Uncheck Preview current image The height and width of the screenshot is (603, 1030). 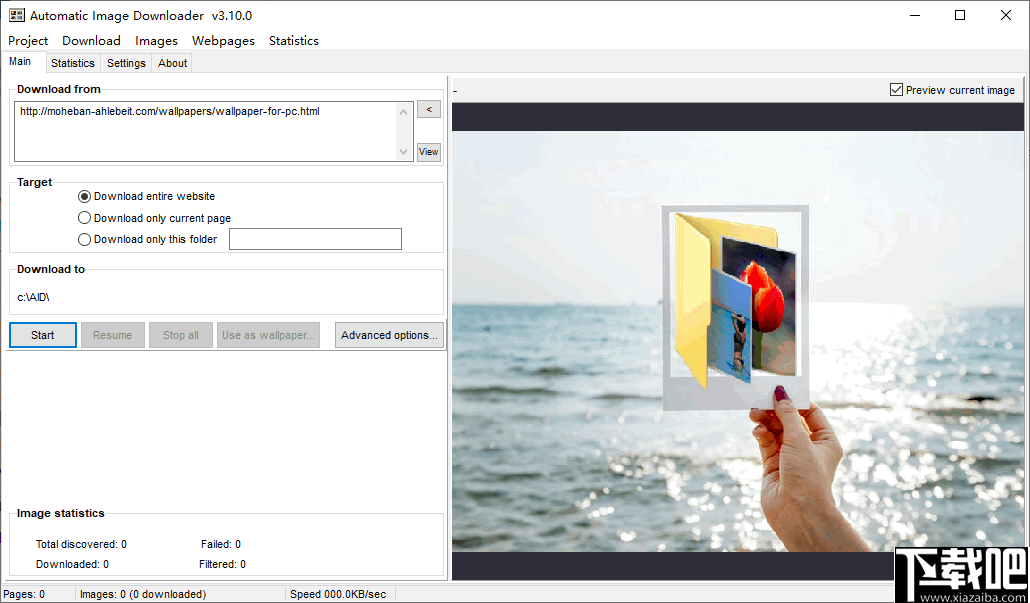tap(896, 89)
